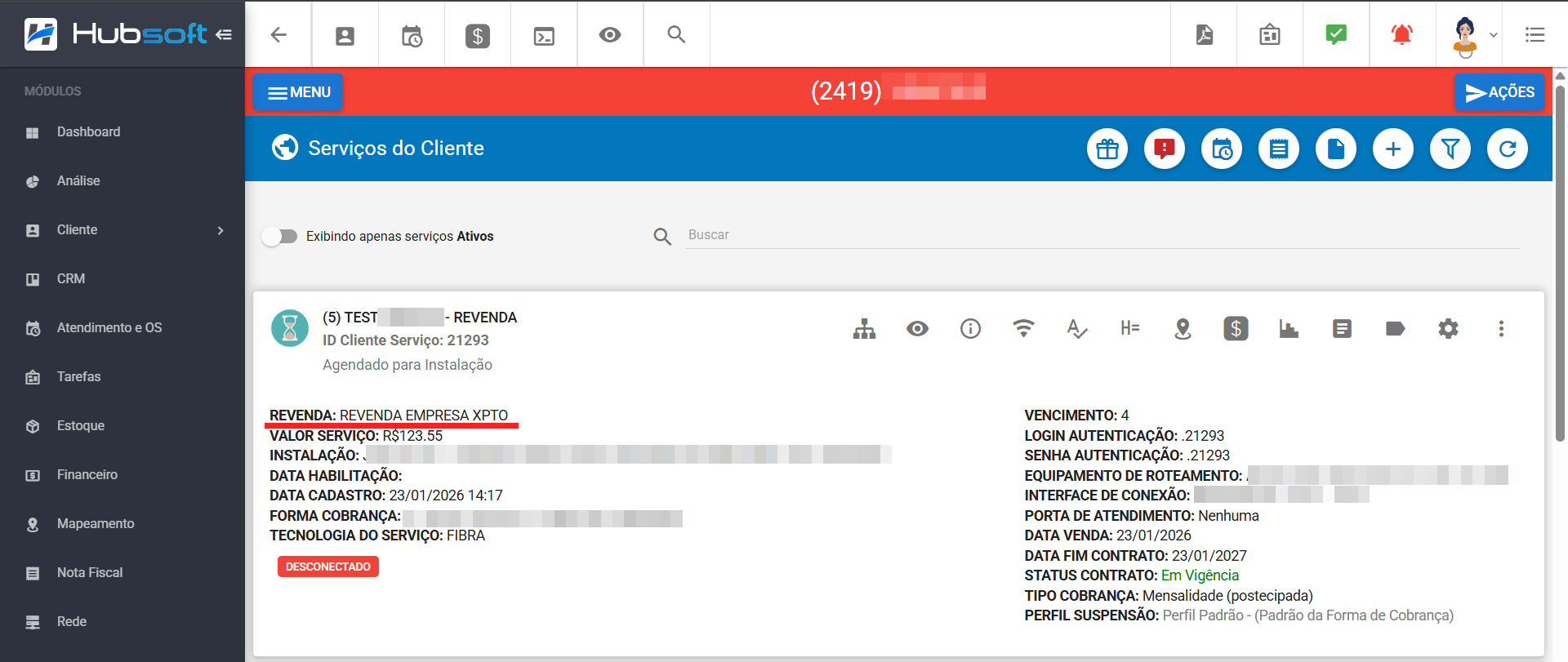
Task: Open the filter funnel icon
Action: [x=1450, y=149]
